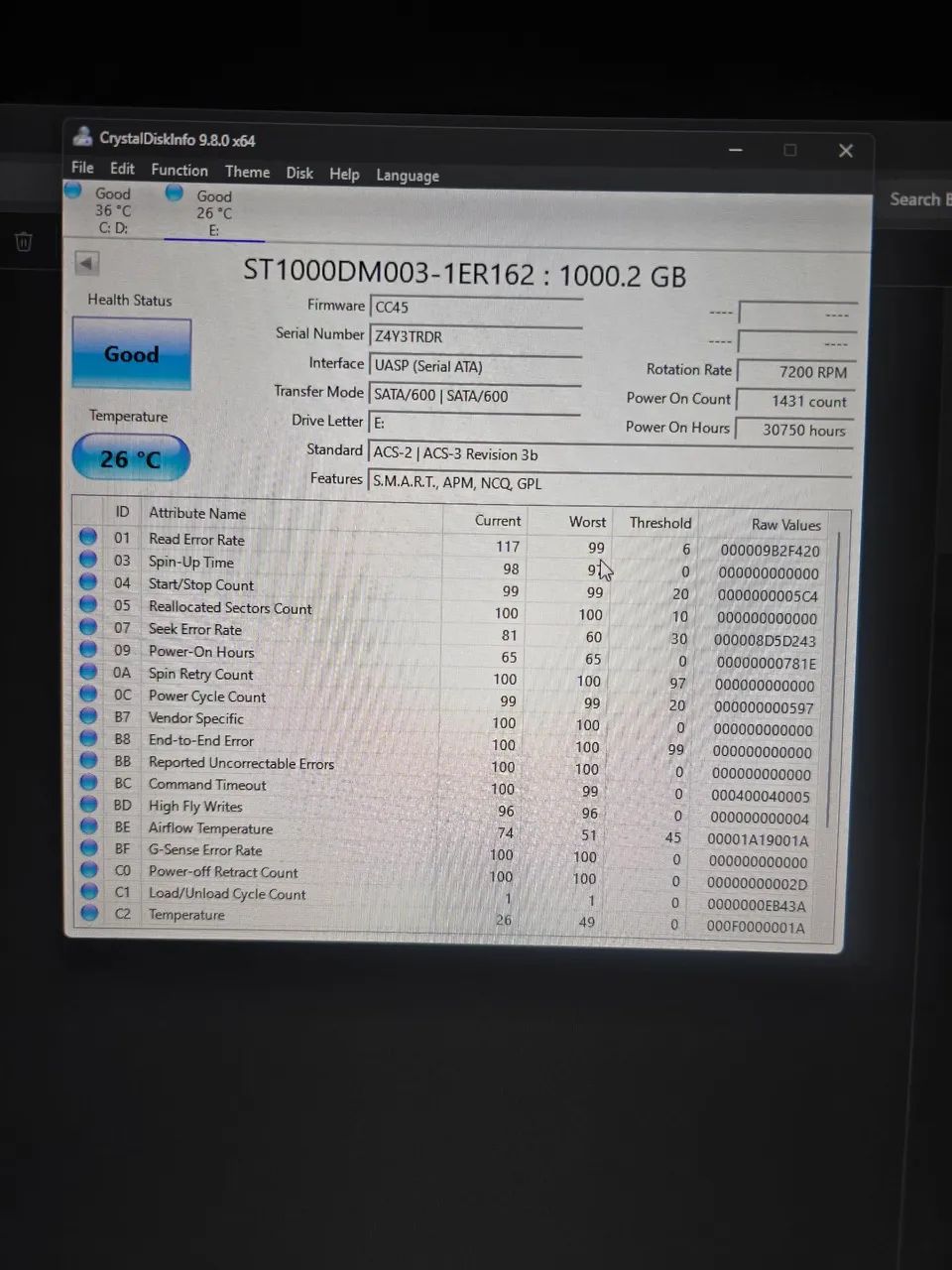Click the status dot for Spin-Up Time
The width and height of the screenshot is (952, 1270).
88,560
